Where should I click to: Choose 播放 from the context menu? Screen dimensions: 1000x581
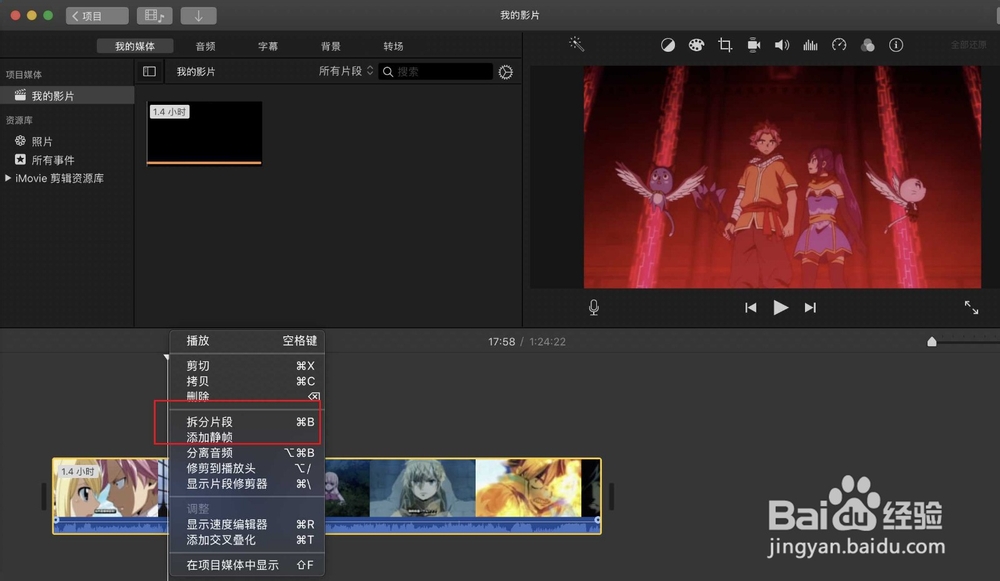(247, 341)
